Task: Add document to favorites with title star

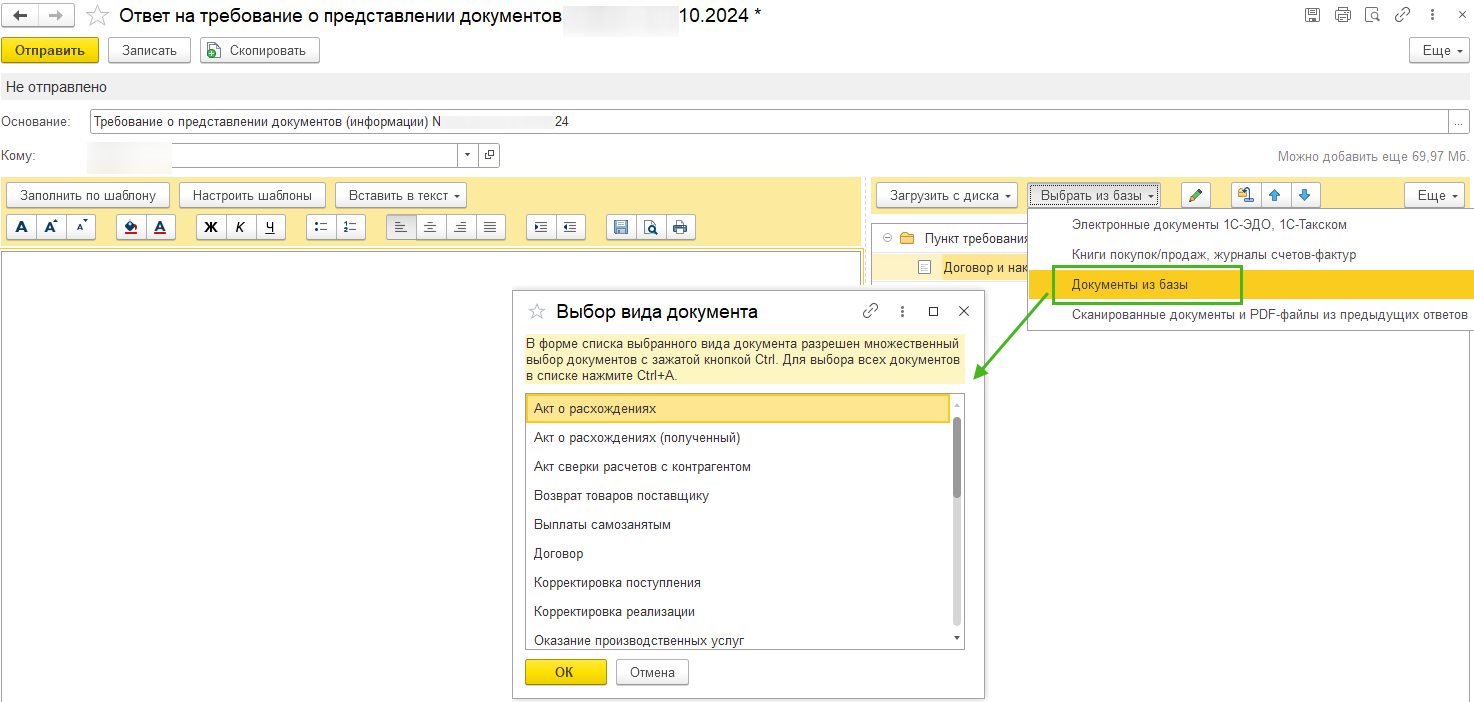Action: [x=97, y=16]
